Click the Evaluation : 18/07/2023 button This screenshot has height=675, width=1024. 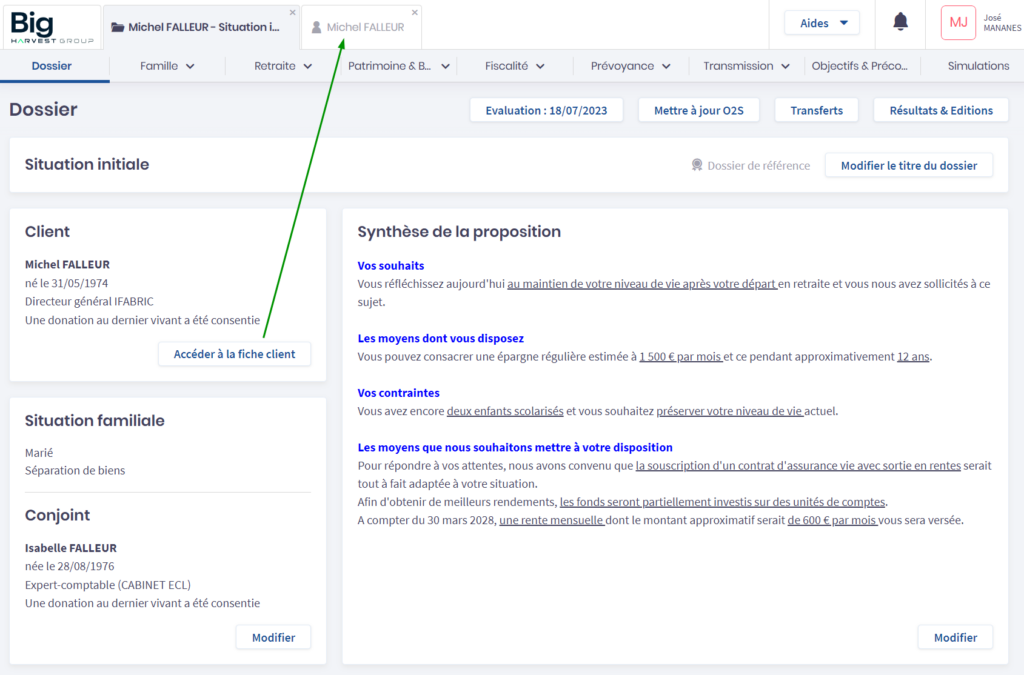[x=546, y=110]
